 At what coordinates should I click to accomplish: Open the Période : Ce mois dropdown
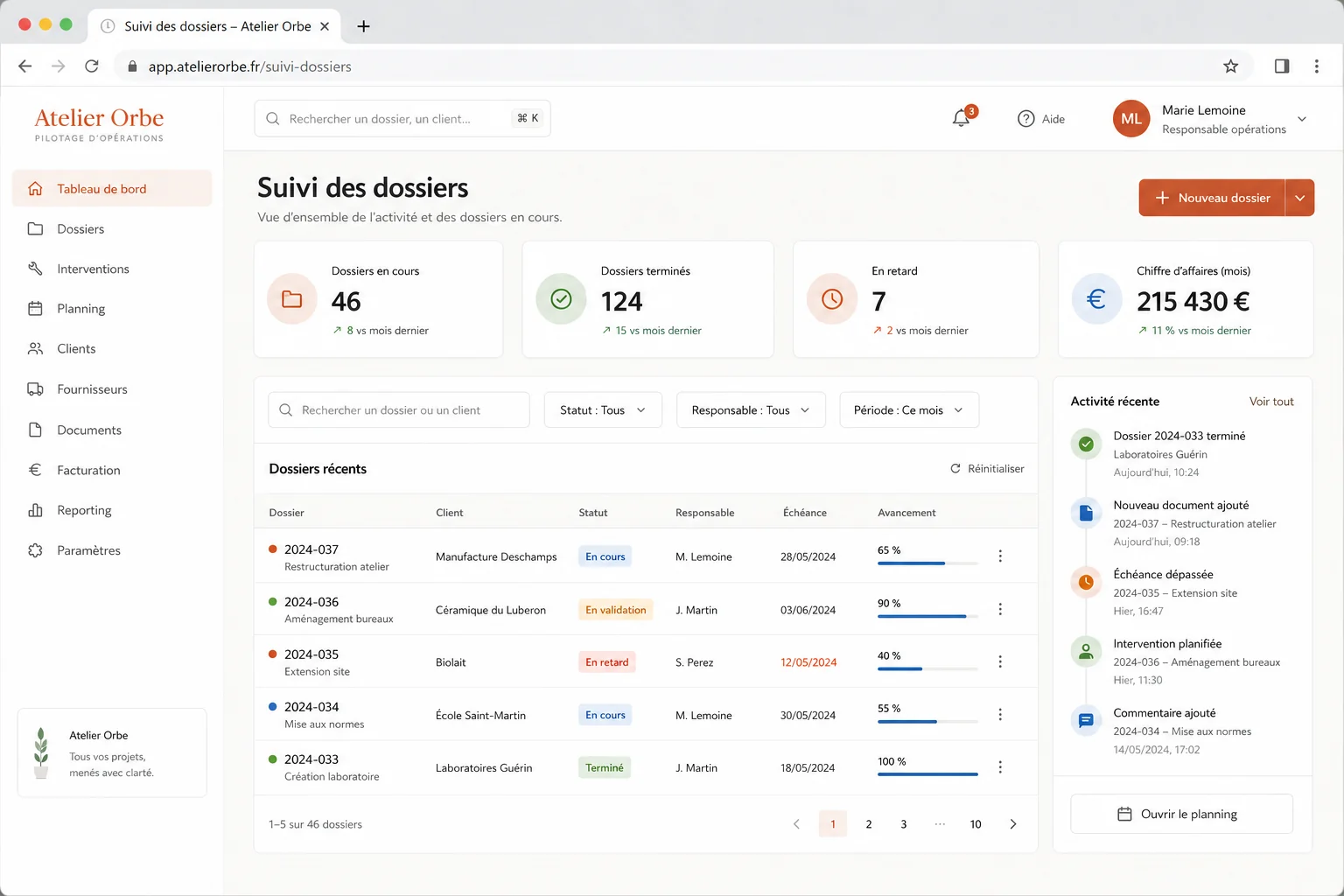click(x=909, y=410)
